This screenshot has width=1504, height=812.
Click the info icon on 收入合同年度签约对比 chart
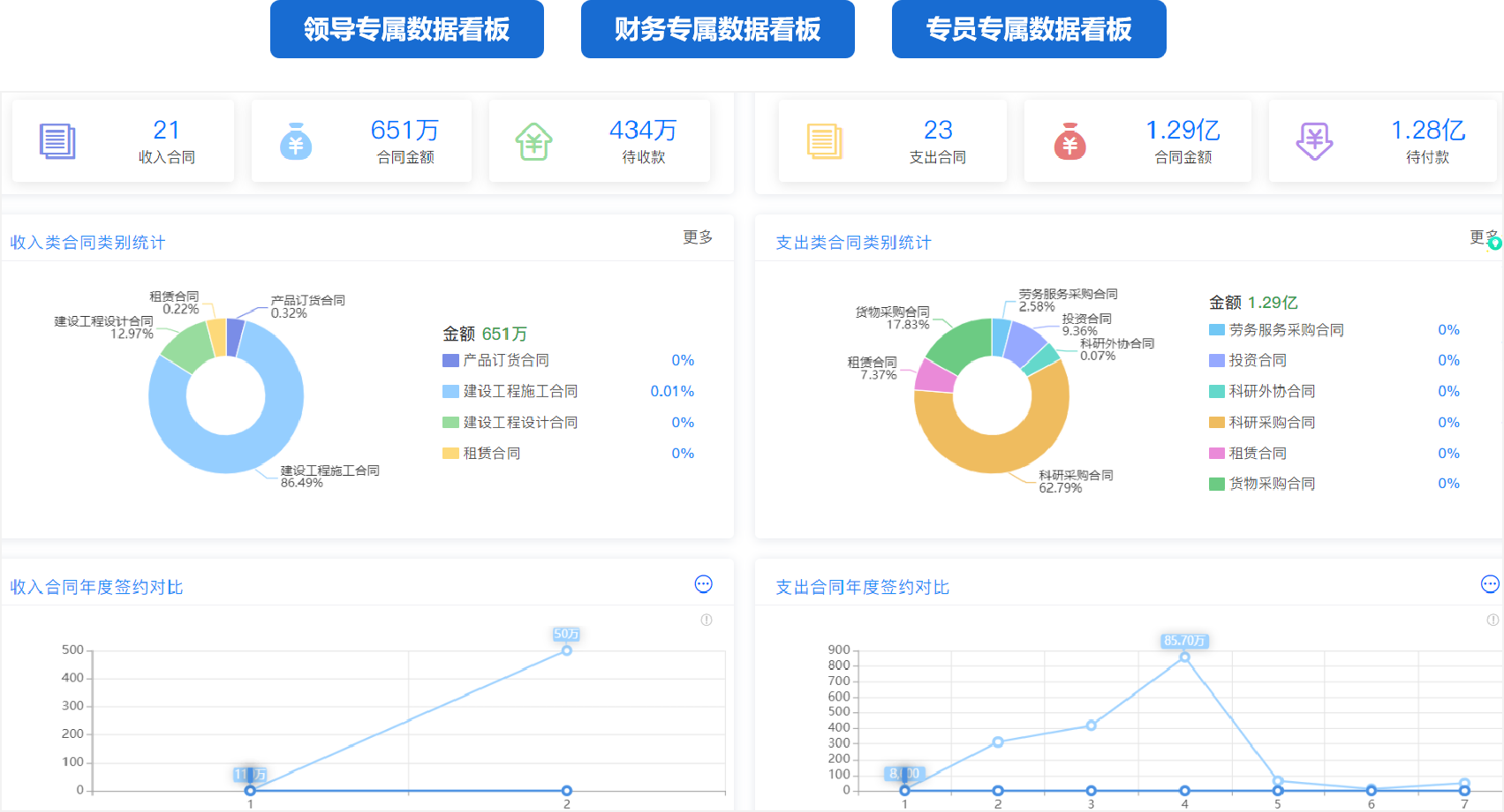[706, 620]
